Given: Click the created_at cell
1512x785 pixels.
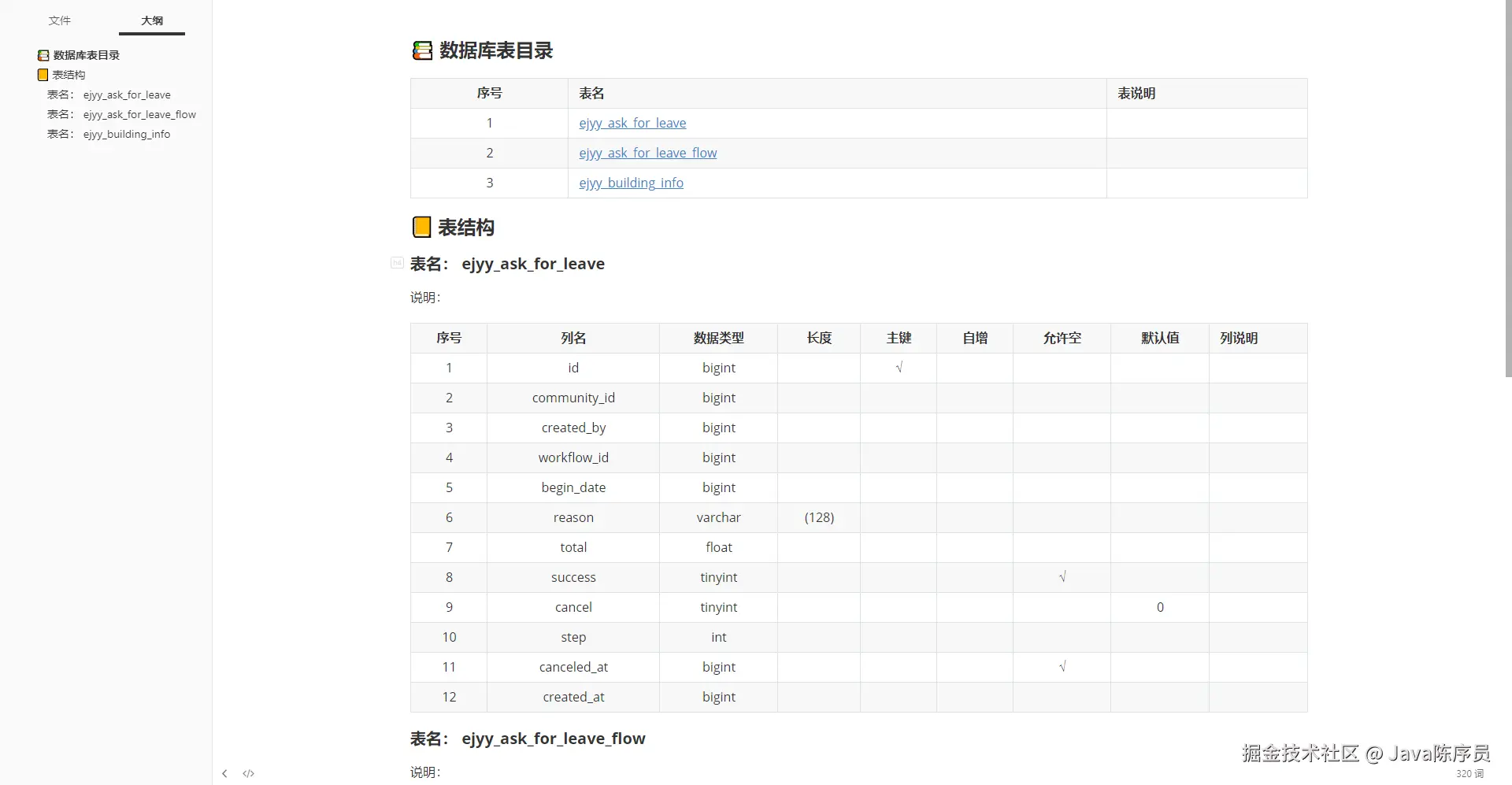Looking at the screenshot, I should point(573,698).
